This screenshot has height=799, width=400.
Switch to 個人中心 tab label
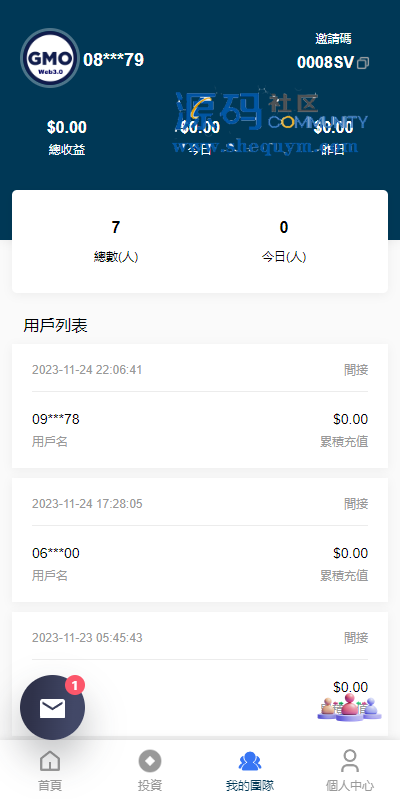[350, 785]
